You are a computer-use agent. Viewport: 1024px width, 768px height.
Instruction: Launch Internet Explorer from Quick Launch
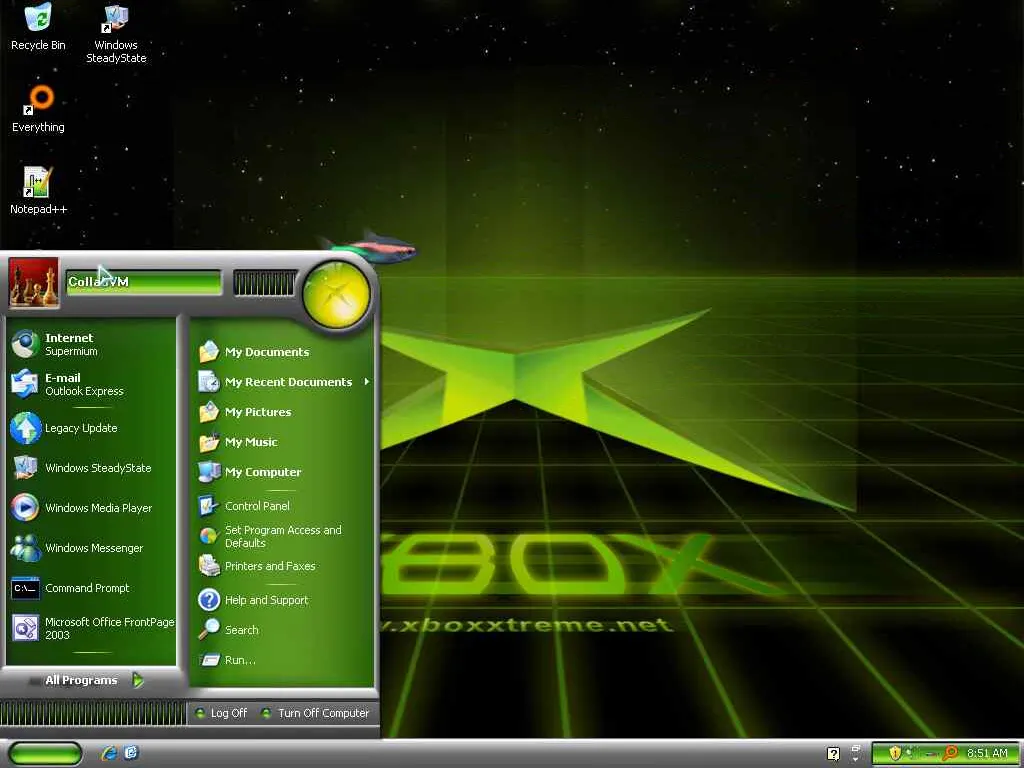tap(110, 754)
